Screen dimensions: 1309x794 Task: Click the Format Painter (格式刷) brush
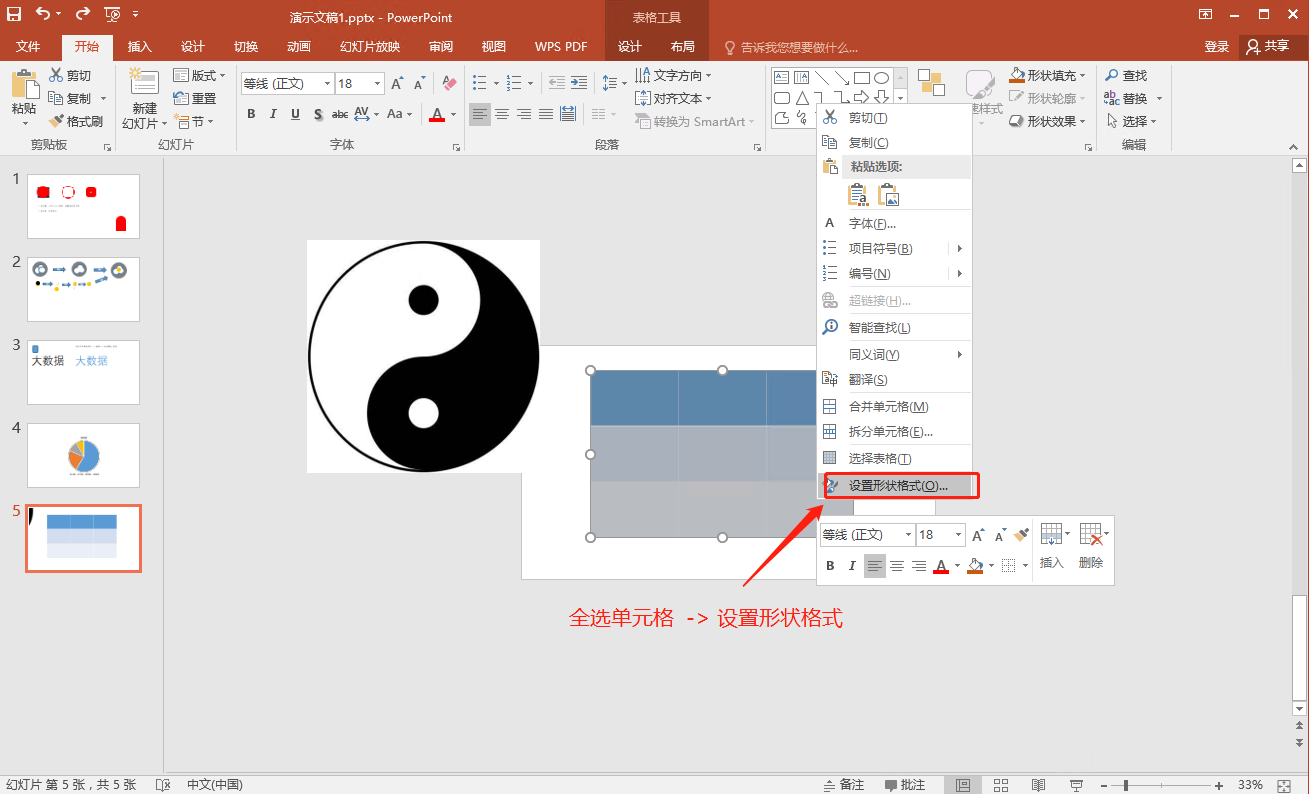[x=76, y=121]
